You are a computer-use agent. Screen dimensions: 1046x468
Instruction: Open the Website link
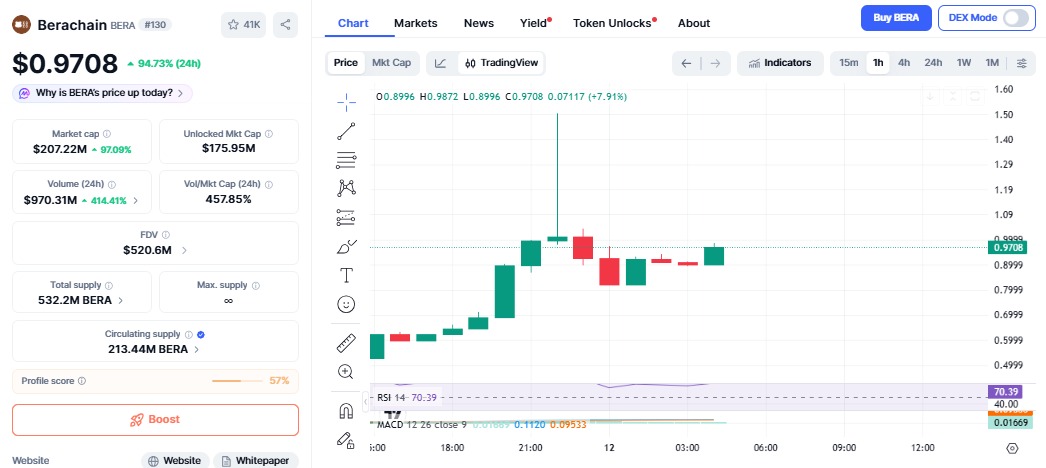coord(175,461)
